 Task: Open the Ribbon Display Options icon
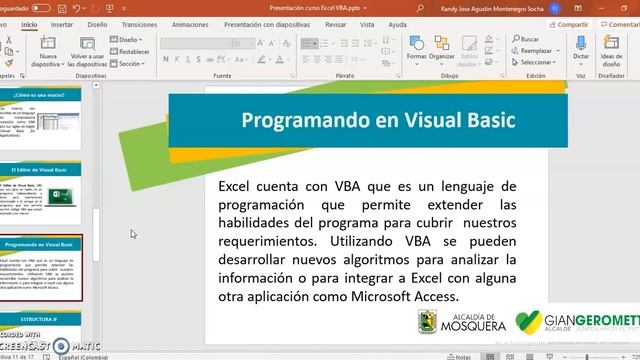click(578, 8)
